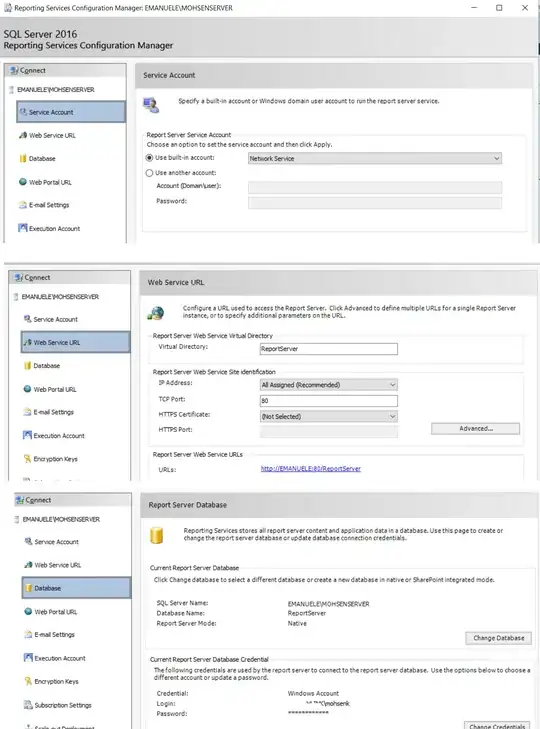Click the Change Credentials button

tap(497, 725)
